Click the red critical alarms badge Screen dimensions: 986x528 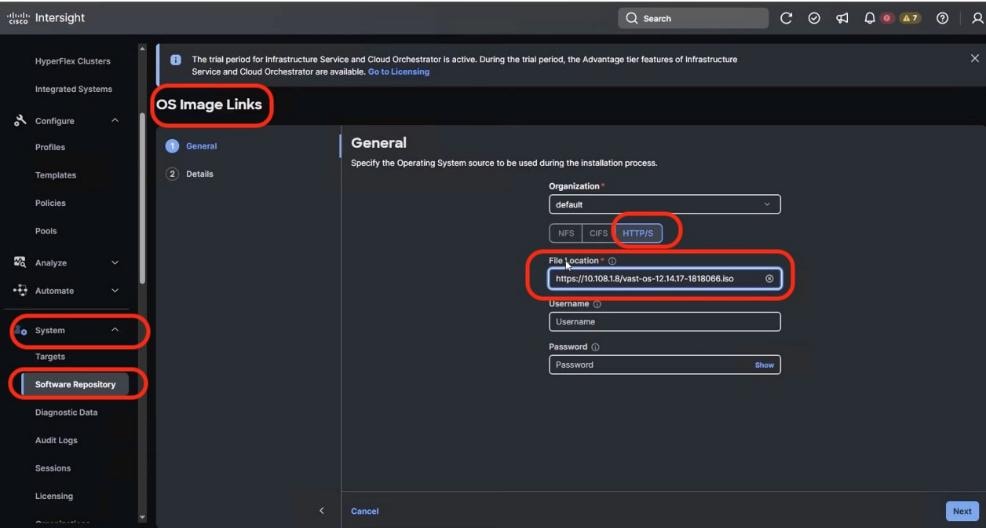(x=887, y=18)
